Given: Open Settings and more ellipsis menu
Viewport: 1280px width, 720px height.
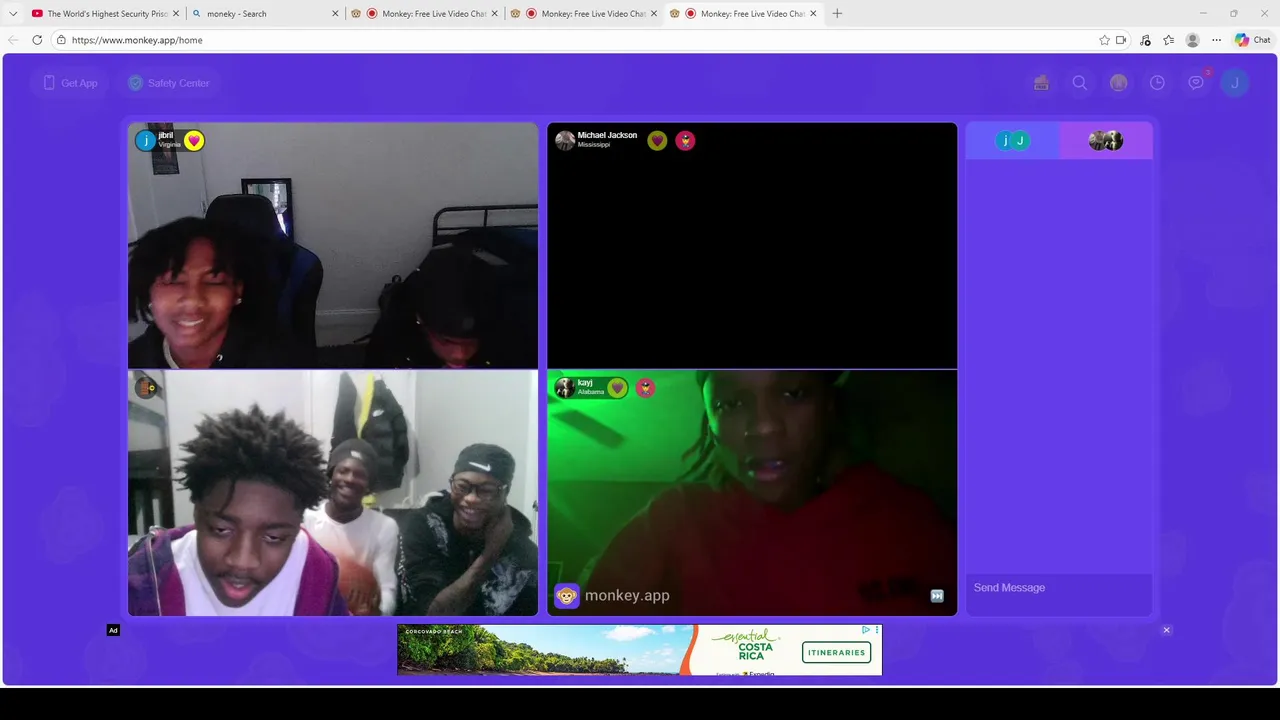Looking at the screenshot, I should (x=1216, y=40).
